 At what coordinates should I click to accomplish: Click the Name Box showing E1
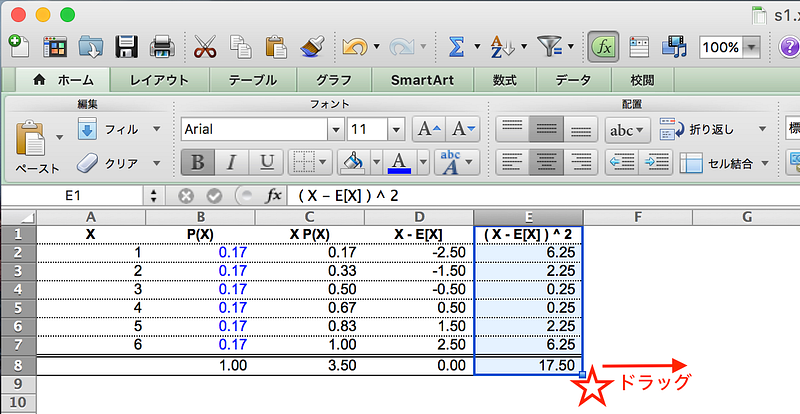(72, 196)
